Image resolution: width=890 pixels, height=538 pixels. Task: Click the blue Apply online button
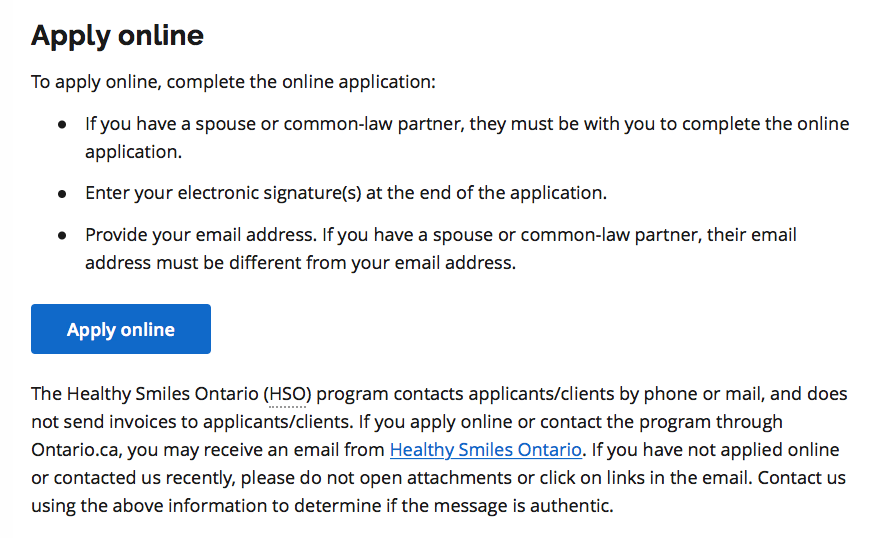pyautogui.click(x=121, y=329)
